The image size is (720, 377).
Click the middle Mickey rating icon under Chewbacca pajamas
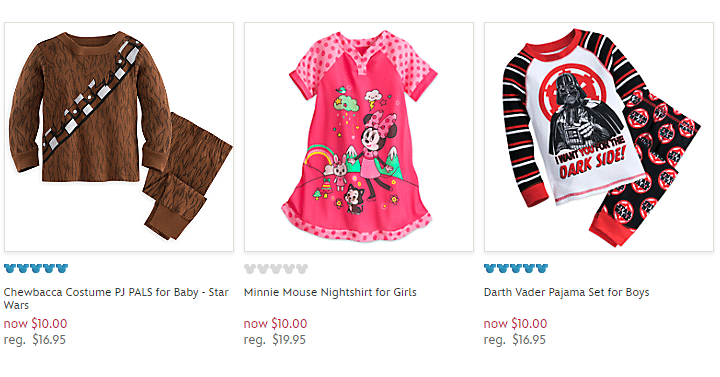pos(36,268)
